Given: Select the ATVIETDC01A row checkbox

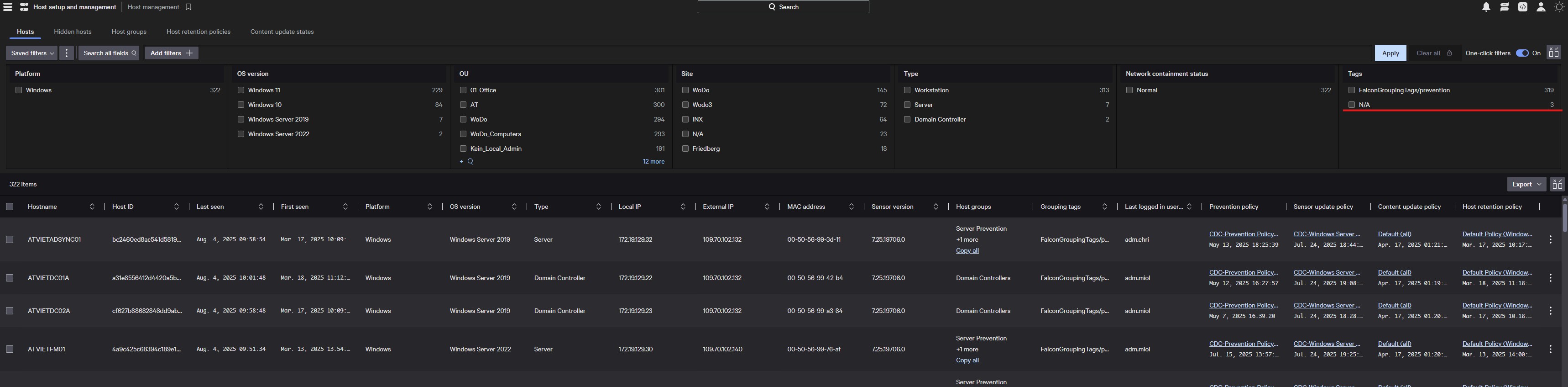Looking at the screenshot, I should (x=10, y=278).
